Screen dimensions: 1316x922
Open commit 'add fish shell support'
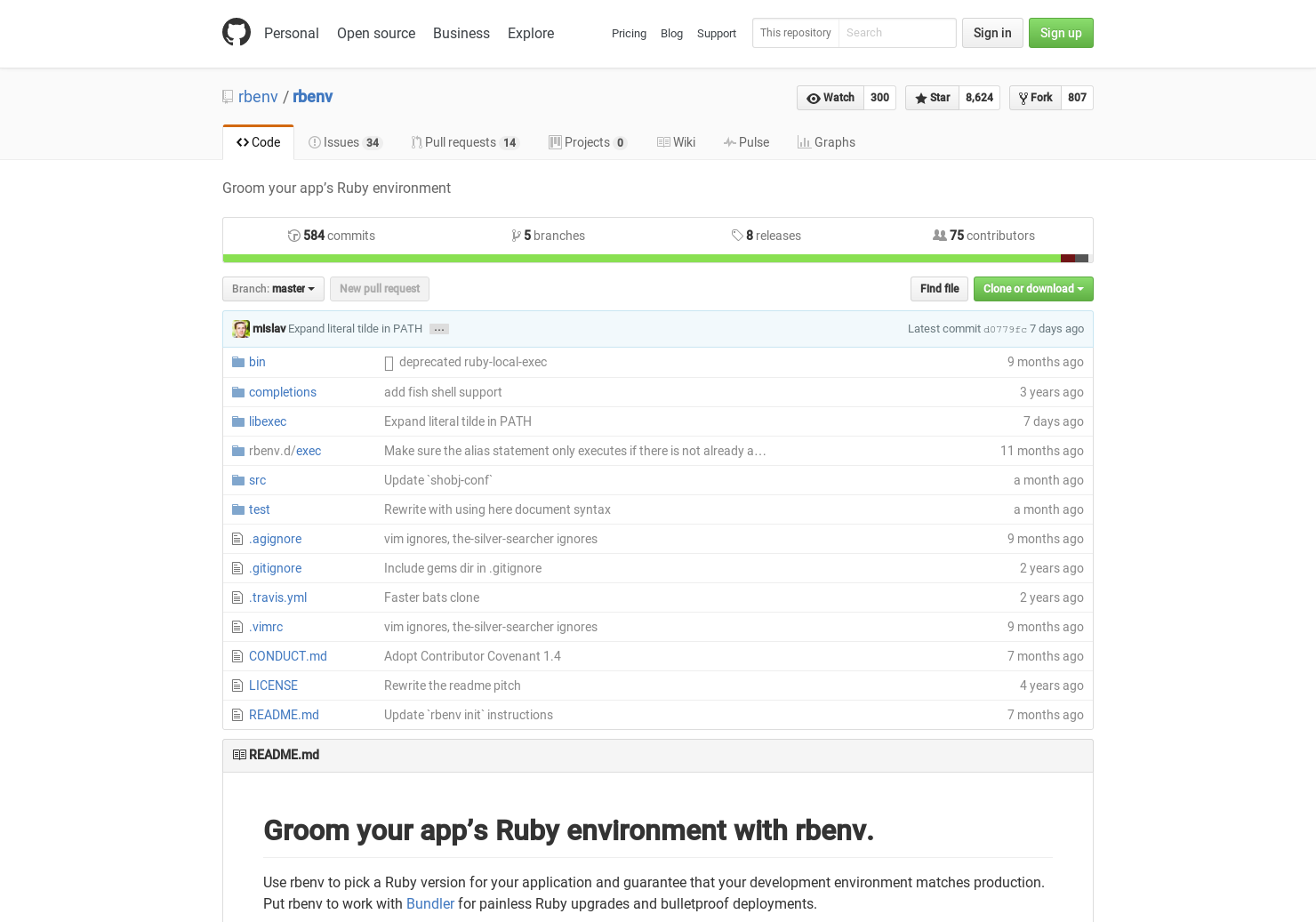[x=443, y=392]
